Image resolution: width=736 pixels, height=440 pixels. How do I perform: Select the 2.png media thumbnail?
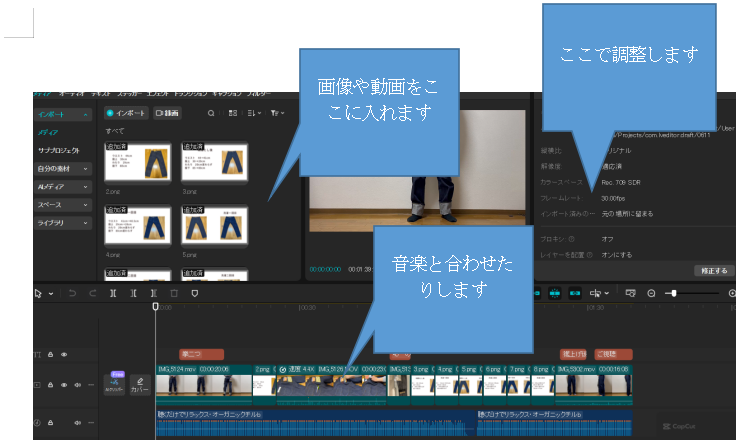pos(138,162)
